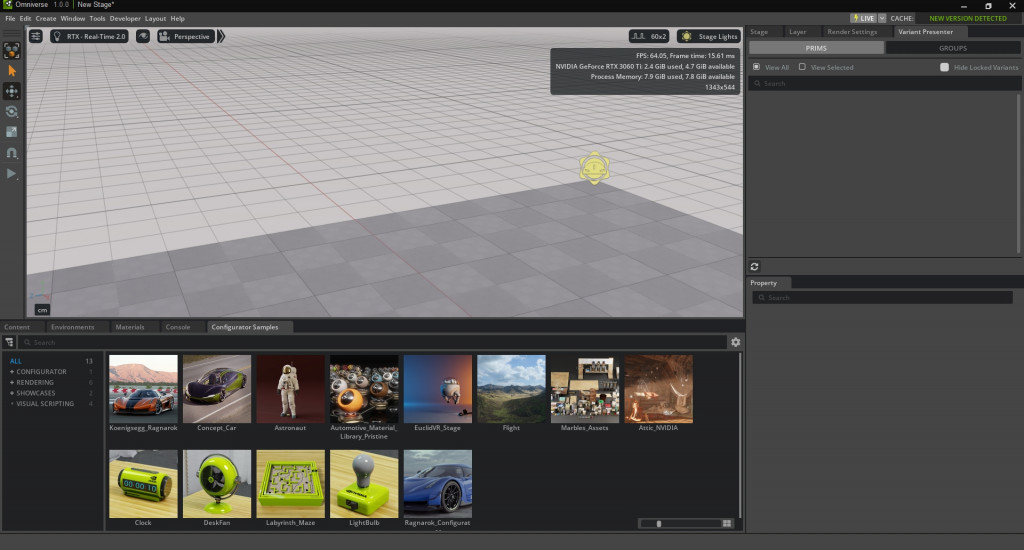Click the Property panel search field
The height and width of the screenshot is (550, 1024).
(x=882, y=297)
